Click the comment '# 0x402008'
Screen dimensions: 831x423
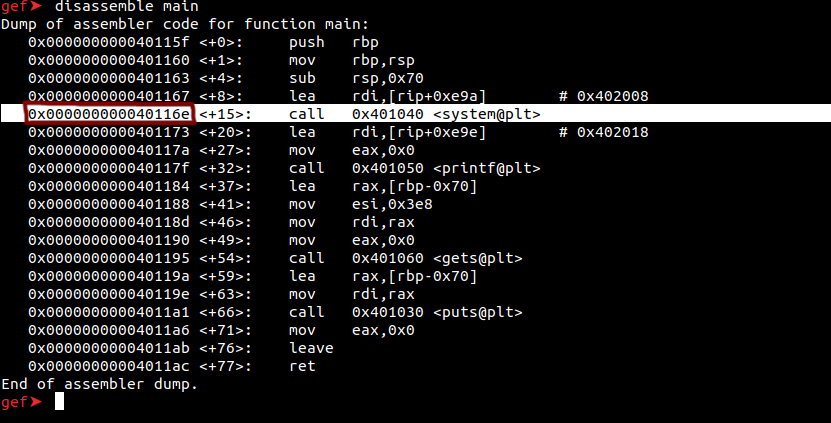tap(604, 96)
